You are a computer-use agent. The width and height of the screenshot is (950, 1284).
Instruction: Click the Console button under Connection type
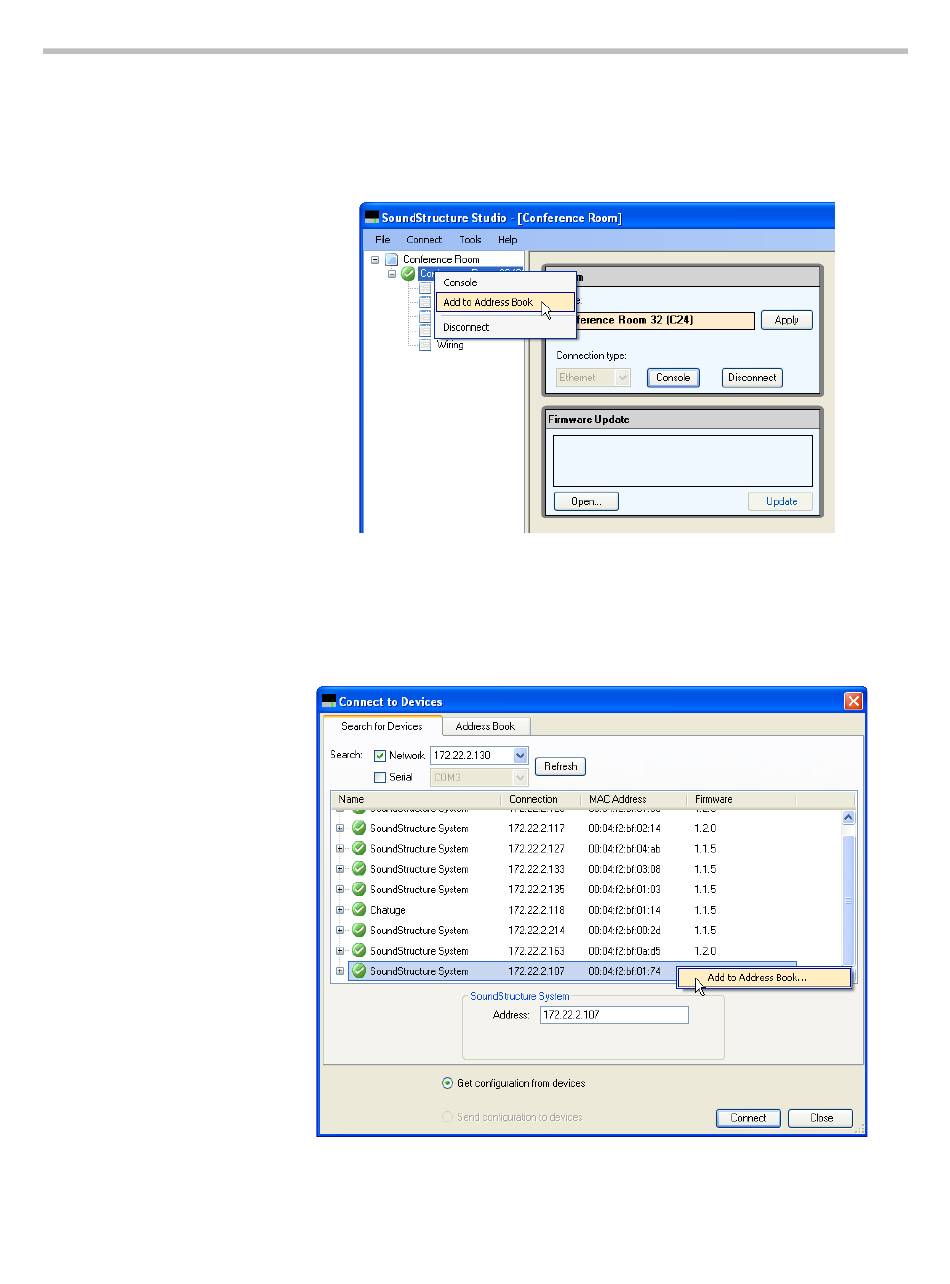[x=673, y=378]
